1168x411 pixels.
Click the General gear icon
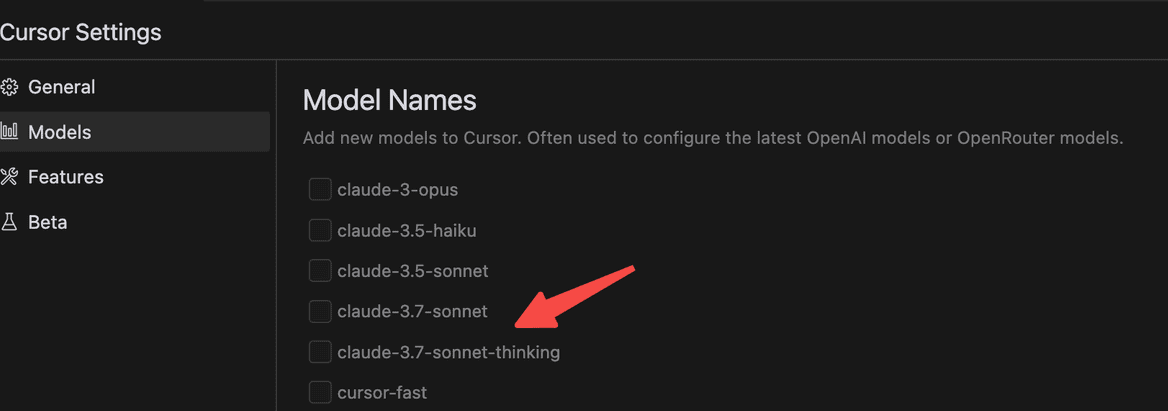(x=9, y=87)
